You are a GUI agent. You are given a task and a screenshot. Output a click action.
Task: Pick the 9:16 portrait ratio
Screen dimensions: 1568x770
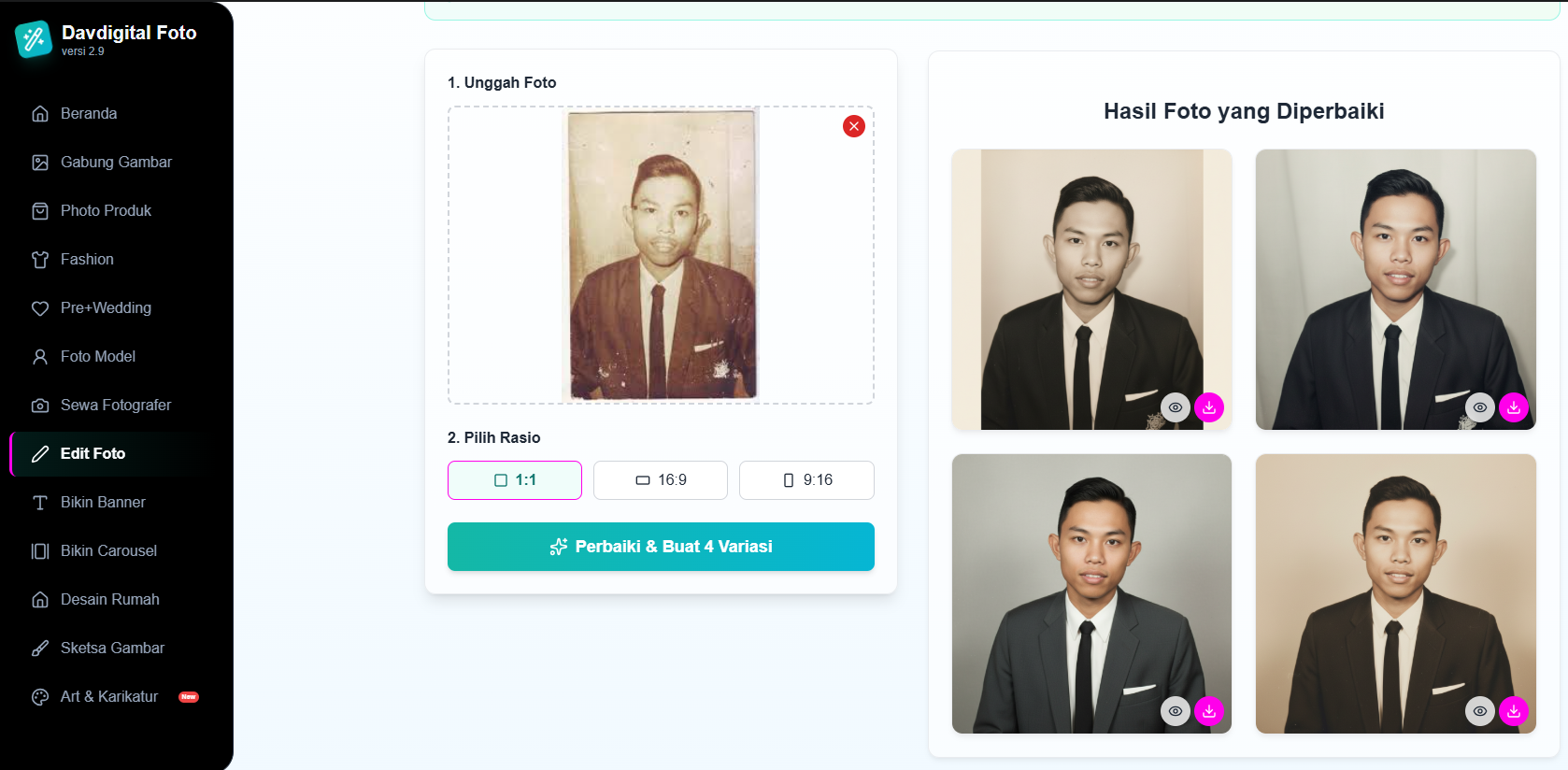[x=806, y=480]
